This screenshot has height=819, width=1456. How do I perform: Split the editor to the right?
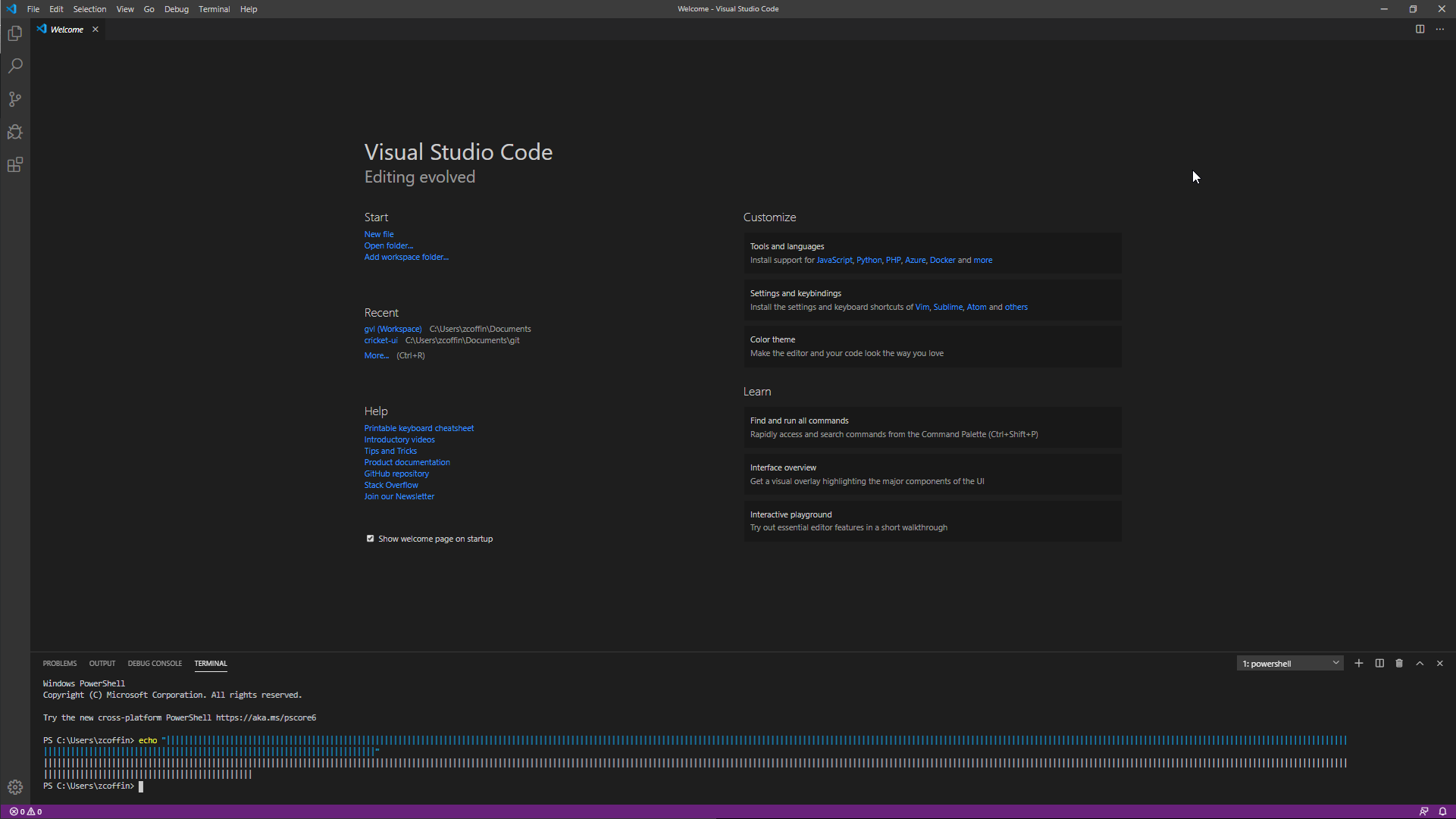pos(1420,29)
